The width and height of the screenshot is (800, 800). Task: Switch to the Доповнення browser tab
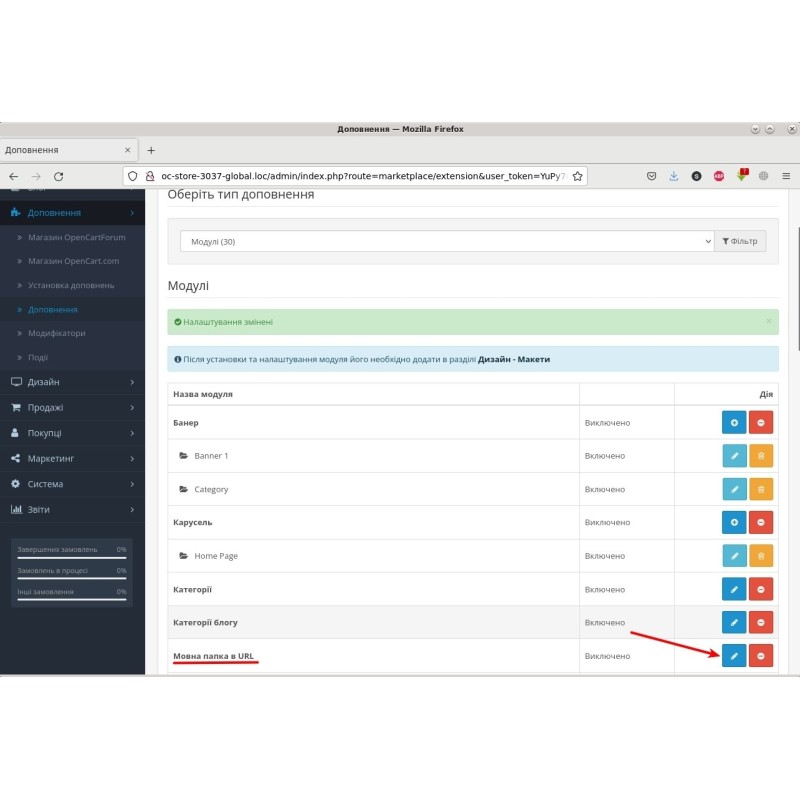(60, 149)
